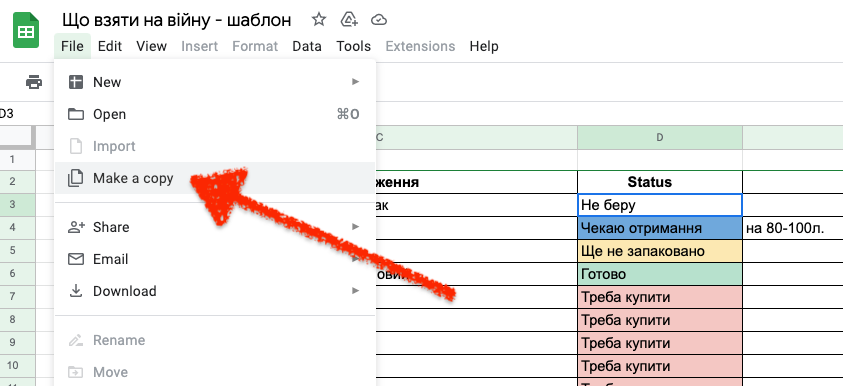843x386 pixels.
Task: Choose Open from the File menu
Action: coord(215,114)
